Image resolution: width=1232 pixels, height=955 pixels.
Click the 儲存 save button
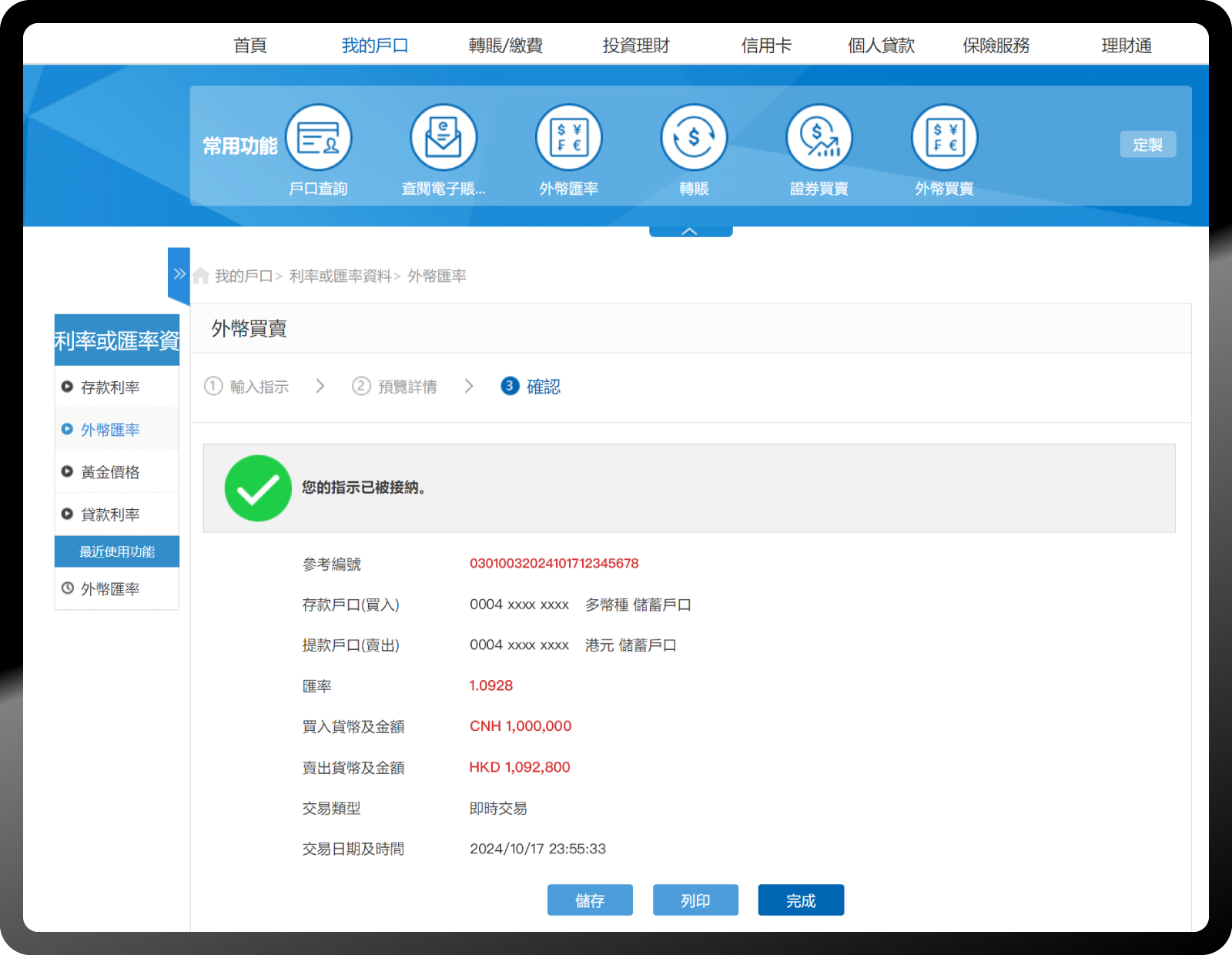click(x=590, y=900)
